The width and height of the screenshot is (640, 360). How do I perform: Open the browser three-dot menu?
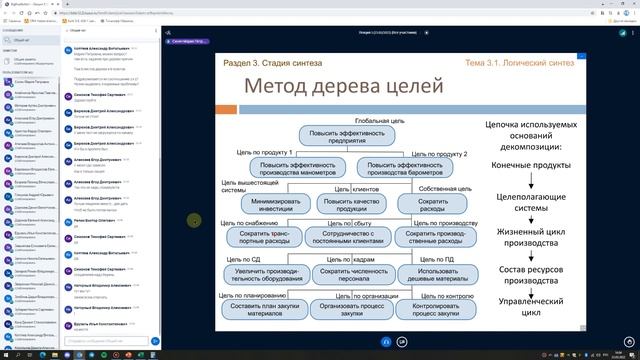(634, 13)
